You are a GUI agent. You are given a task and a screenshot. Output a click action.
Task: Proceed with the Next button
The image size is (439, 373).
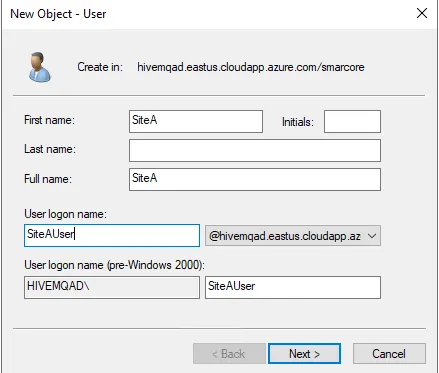305,353
